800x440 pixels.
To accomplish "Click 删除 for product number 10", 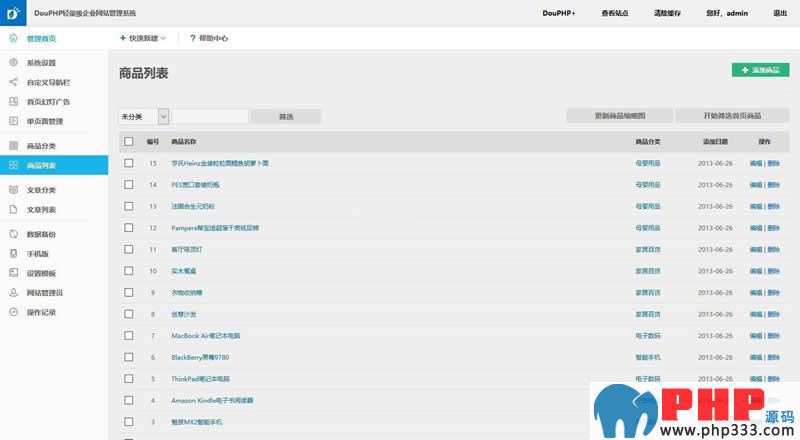I will coord(773,271).
